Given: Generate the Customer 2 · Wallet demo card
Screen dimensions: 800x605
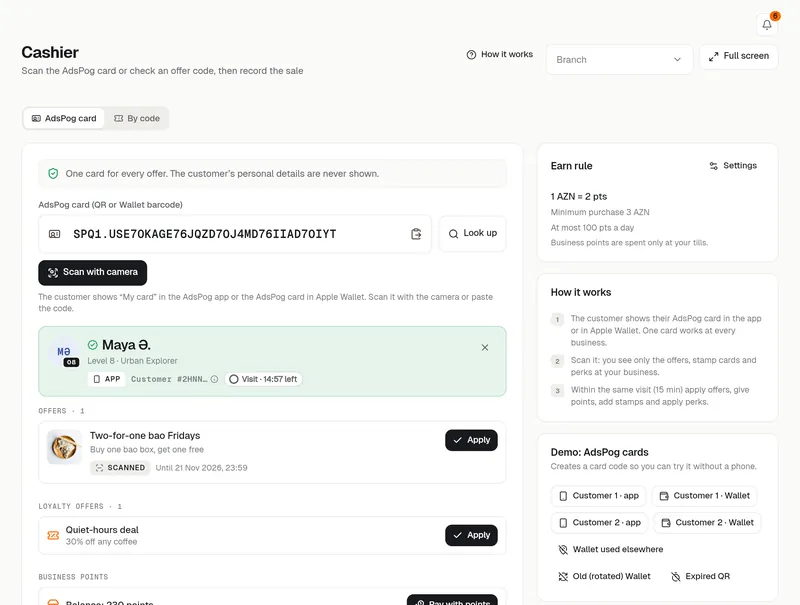Looking at the screenshot, I should [707, 523].
